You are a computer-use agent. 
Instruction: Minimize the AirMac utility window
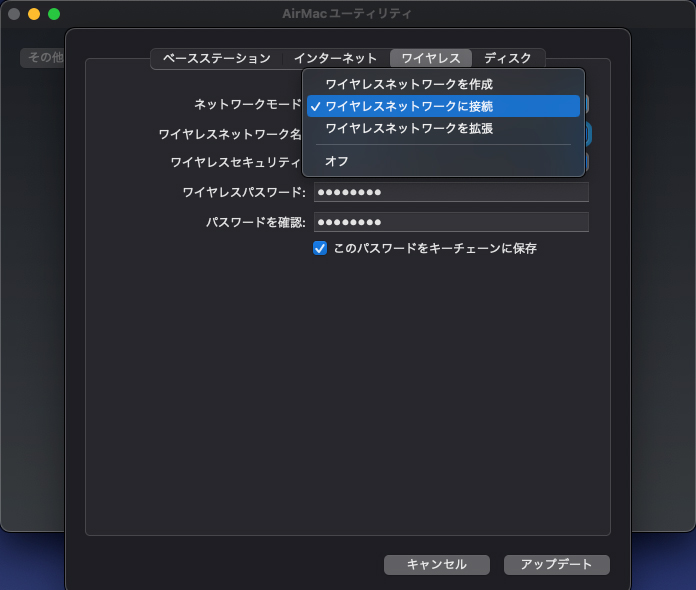click(34, 14)
